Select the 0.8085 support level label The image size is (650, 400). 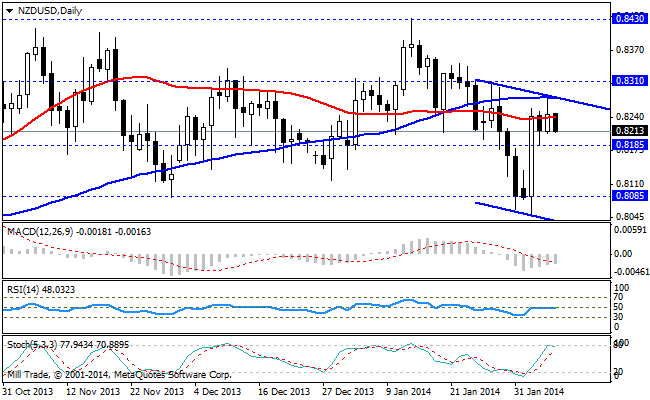(x=630, y=195)
